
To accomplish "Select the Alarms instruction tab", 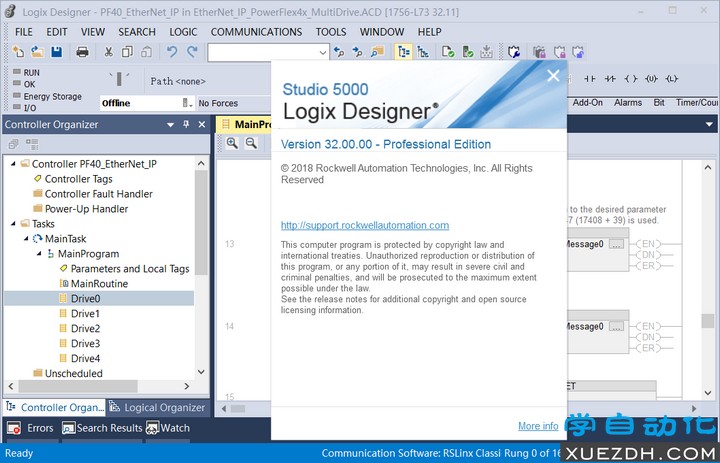I will coord(628,102).
